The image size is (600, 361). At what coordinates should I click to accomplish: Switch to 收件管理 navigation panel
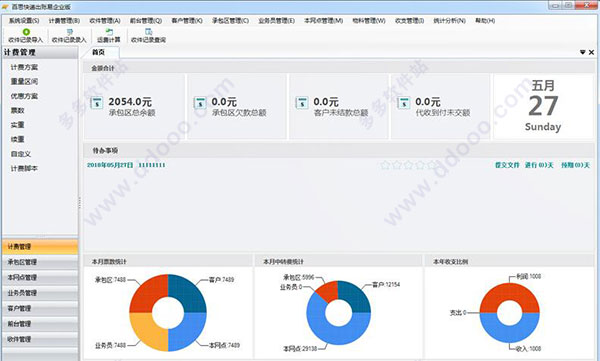[x=40, y=339]
